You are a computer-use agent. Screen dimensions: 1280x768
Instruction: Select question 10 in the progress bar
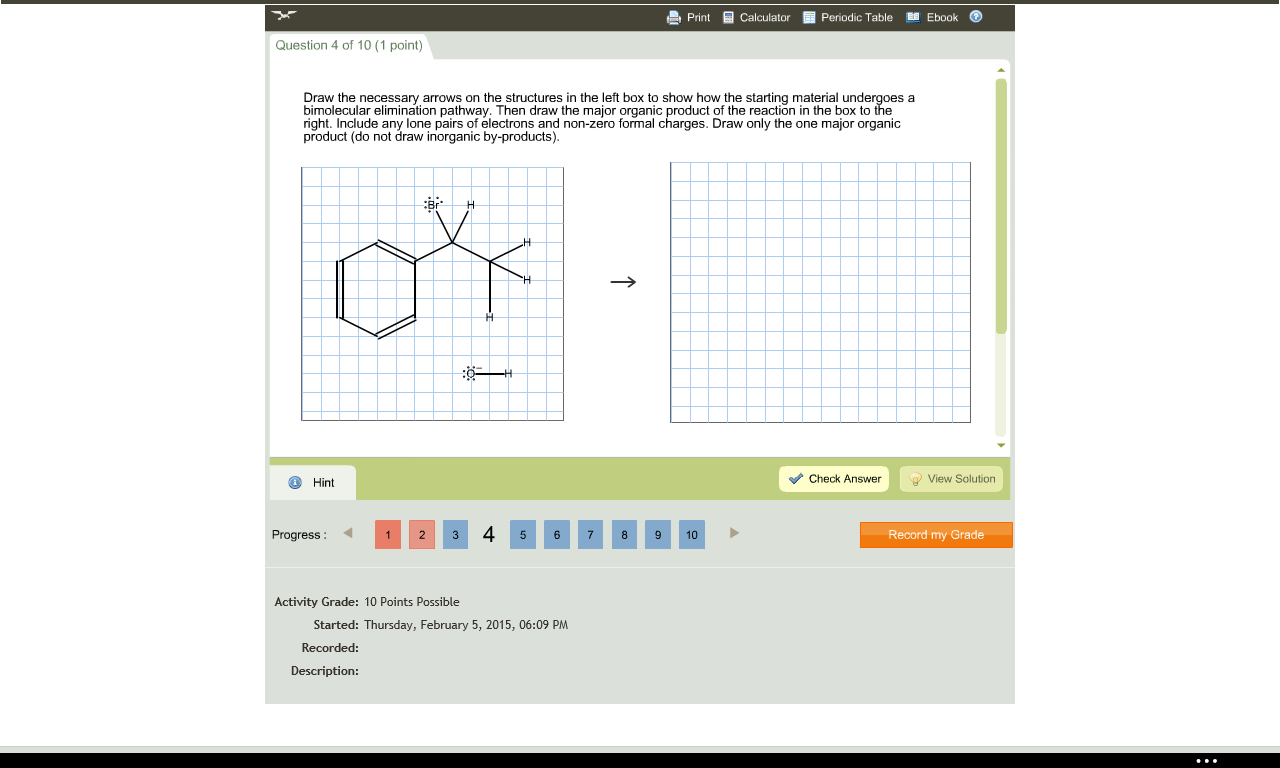(691, 534)
